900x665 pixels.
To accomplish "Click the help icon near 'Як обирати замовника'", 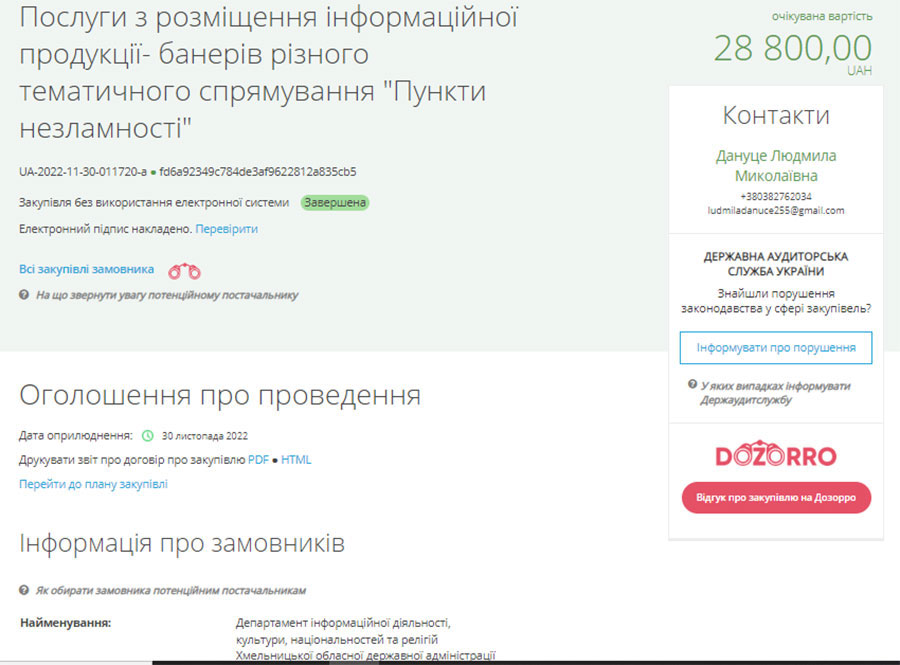I will click(x=23, y=587).
